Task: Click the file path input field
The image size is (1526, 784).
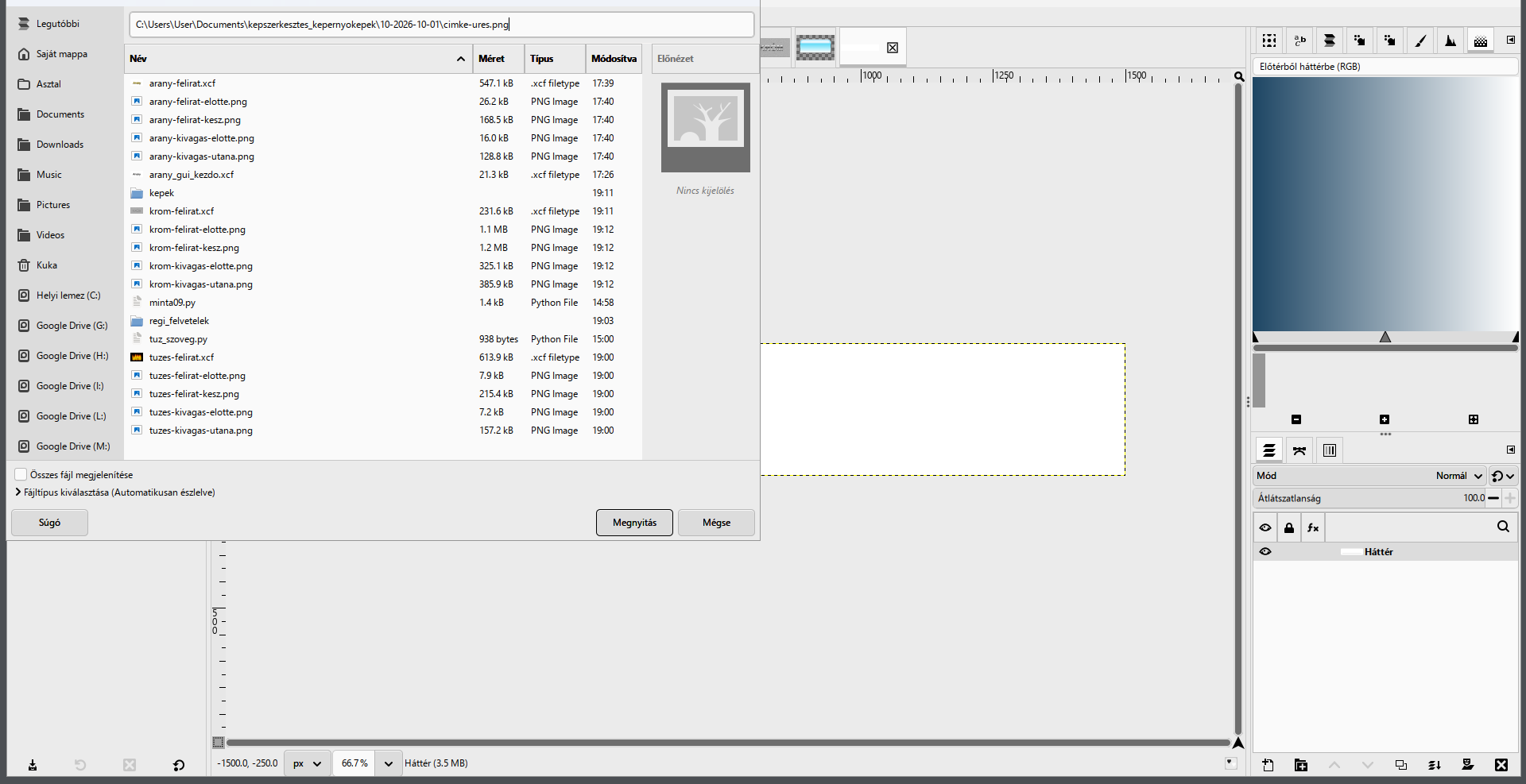Action: 442,25
